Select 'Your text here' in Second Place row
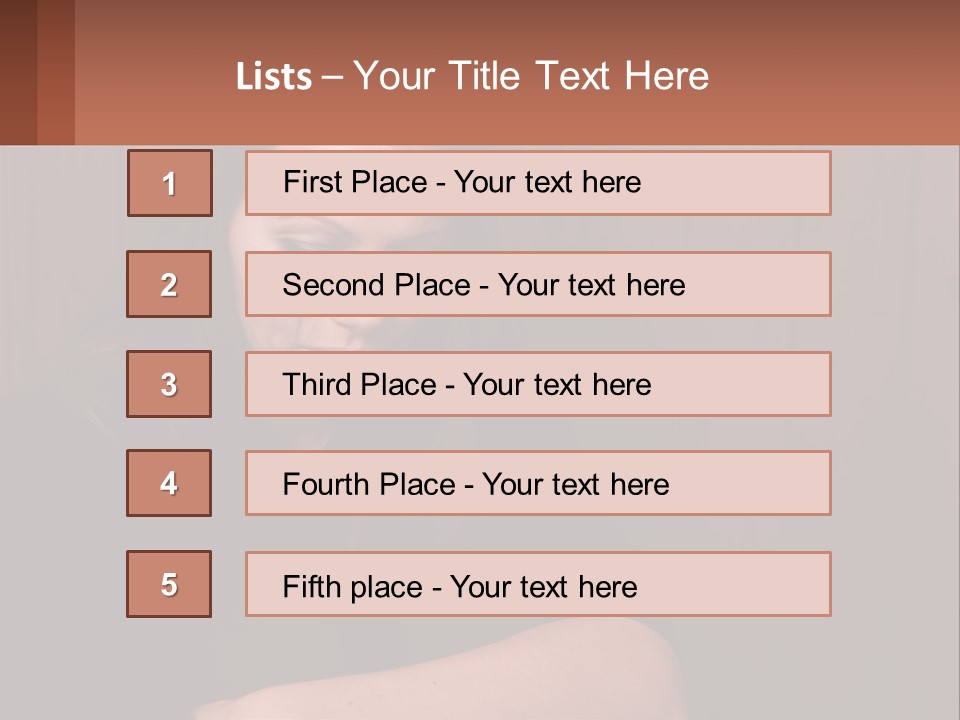Screen dimensions: 960x720 (591, 285)
